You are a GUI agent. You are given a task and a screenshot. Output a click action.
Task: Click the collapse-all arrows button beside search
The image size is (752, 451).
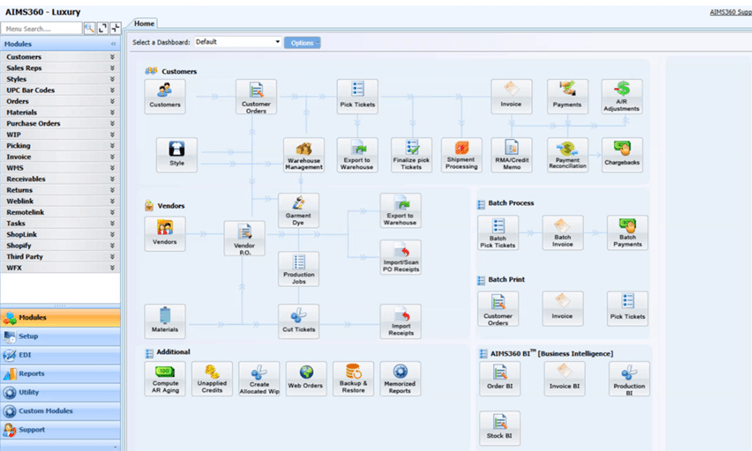coord(116,28)
